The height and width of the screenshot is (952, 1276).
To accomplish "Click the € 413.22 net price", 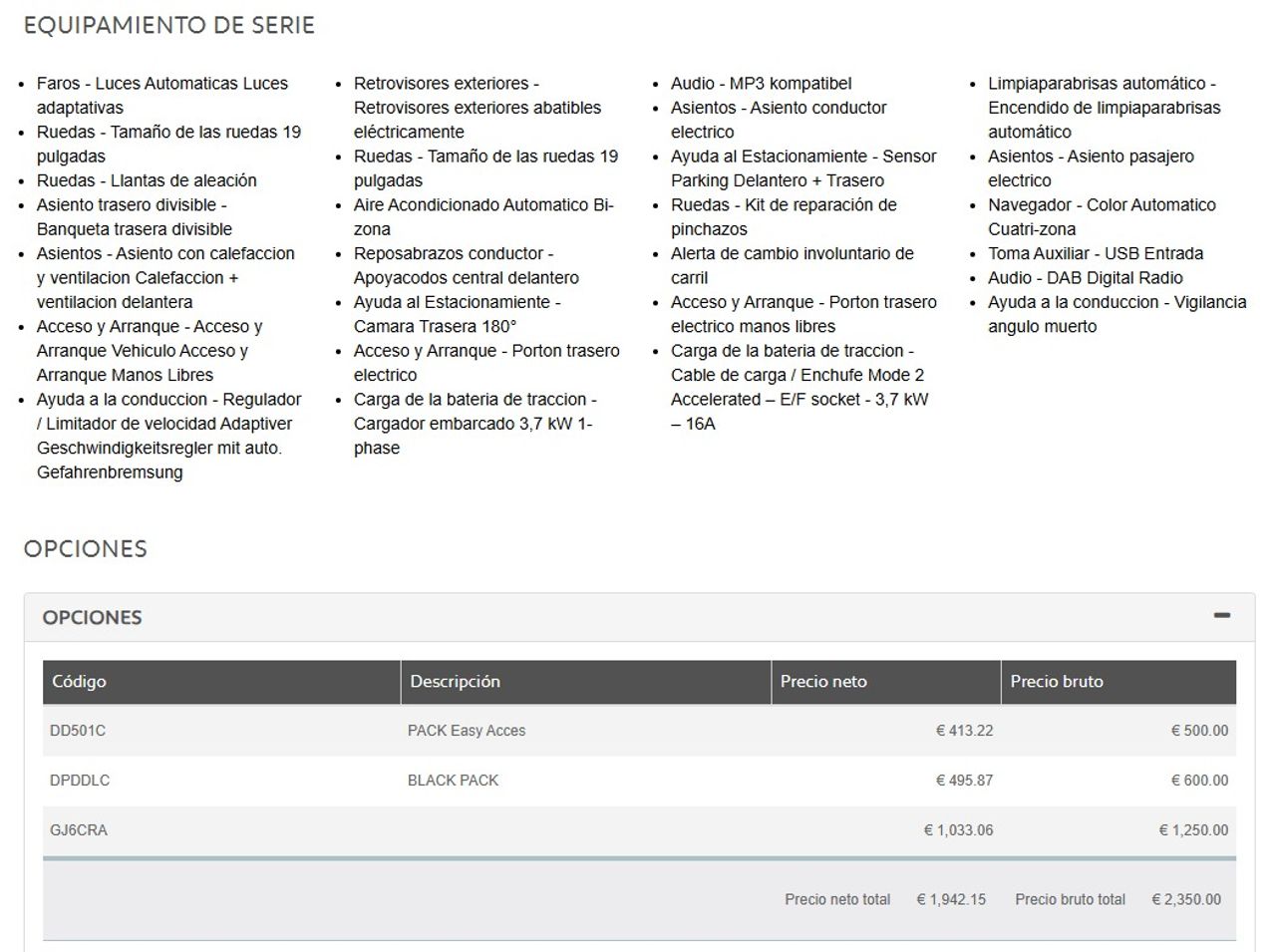I will click(x=964, y=731).
